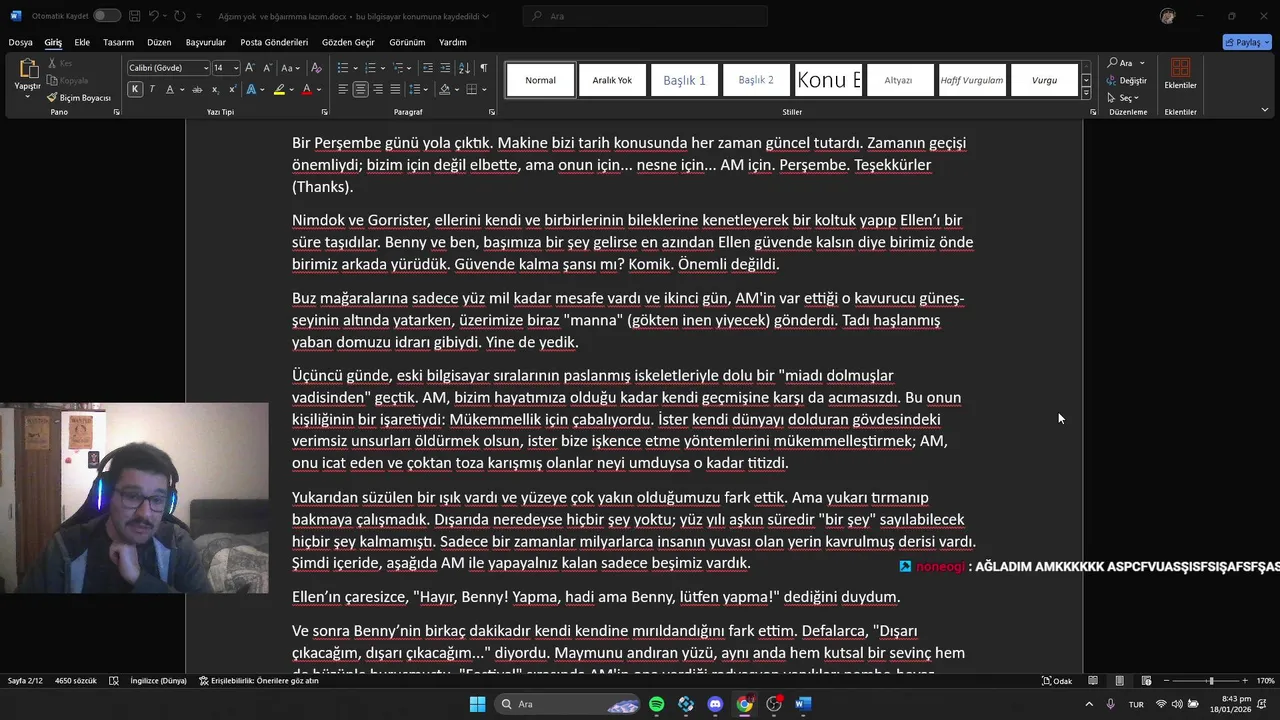Click the sort A-Z icon
Image resolution: width=1280 pixels, height=720 pixels.
464,67
